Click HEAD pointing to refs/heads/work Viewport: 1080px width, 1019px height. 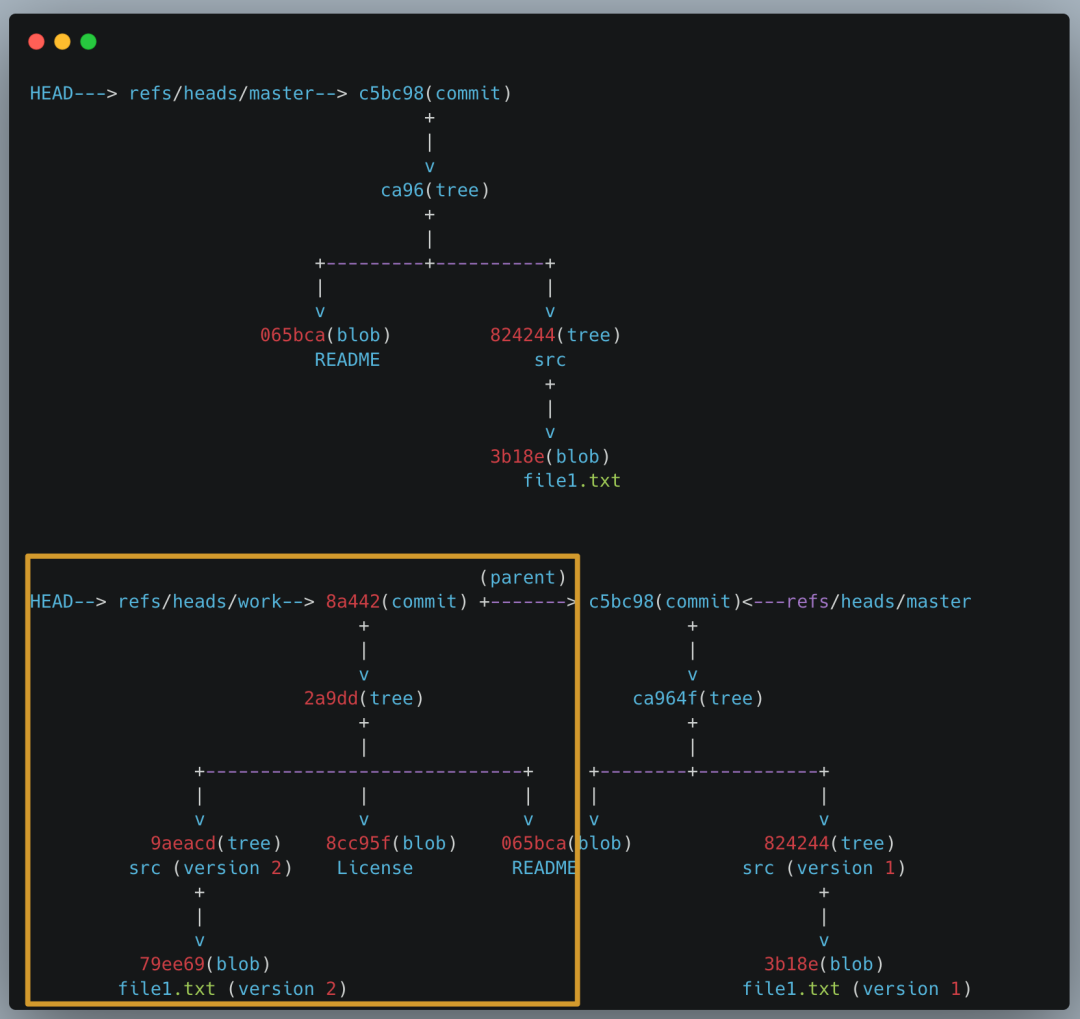pyautogui.click(x=52, y=602)
